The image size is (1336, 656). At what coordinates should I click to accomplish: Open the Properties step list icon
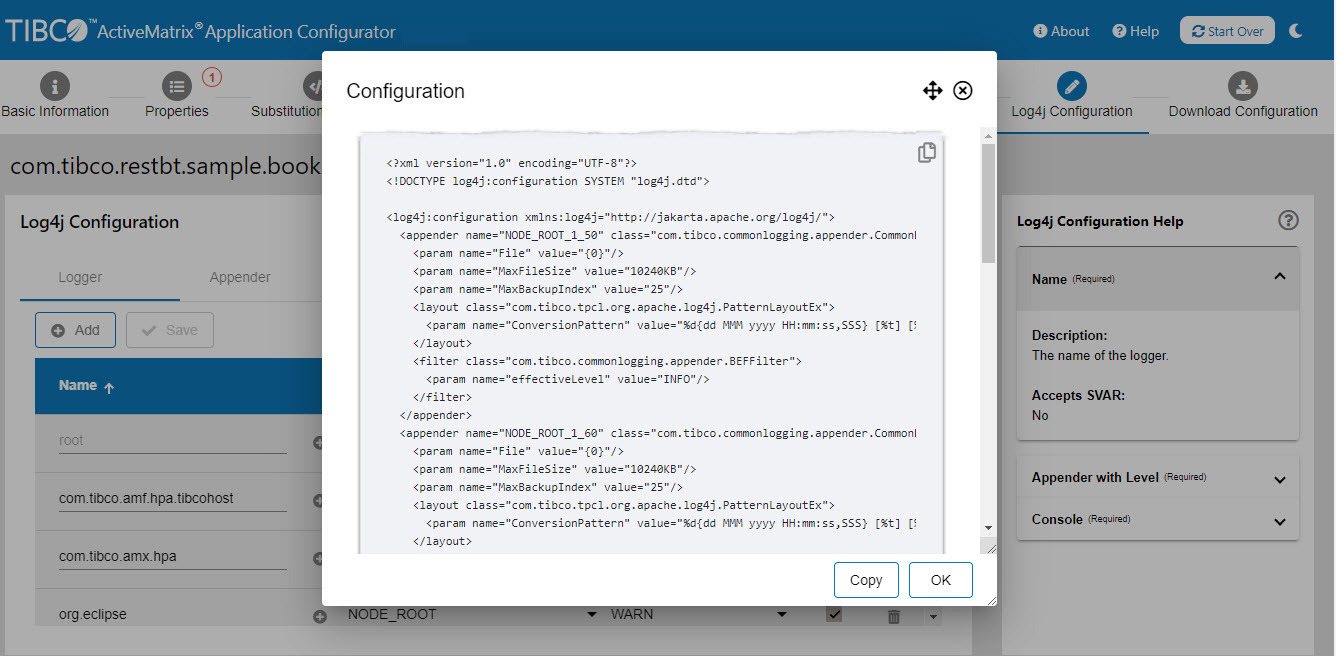[x=176, y=86]
